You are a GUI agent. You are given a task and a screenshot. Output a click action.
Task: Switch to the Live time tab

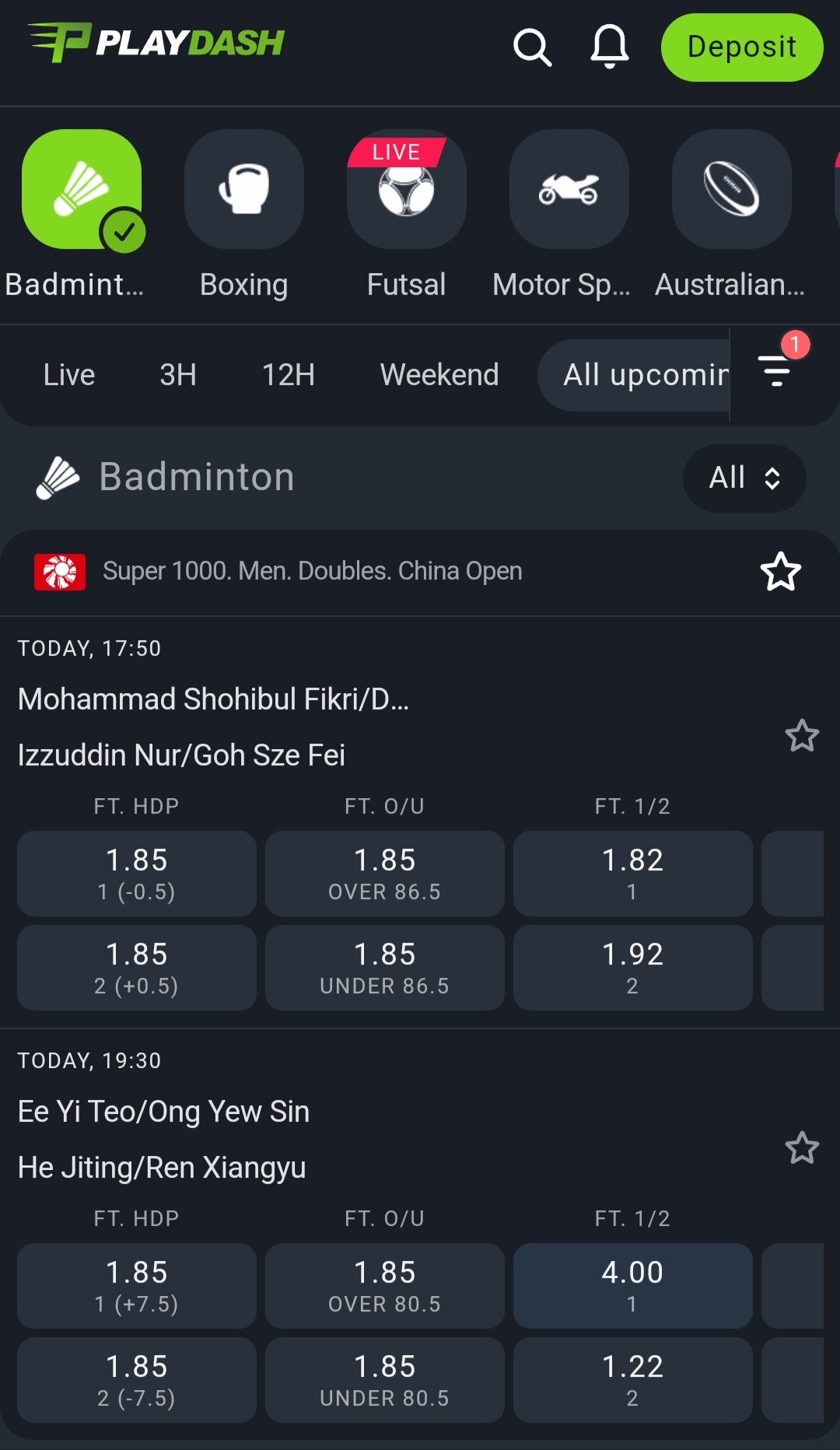(x=69, y=375)
